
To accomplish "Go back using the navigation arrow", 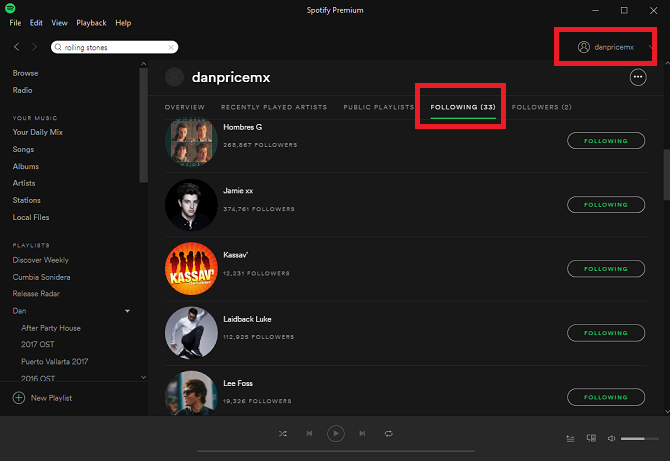I will [x=17, y=47].
